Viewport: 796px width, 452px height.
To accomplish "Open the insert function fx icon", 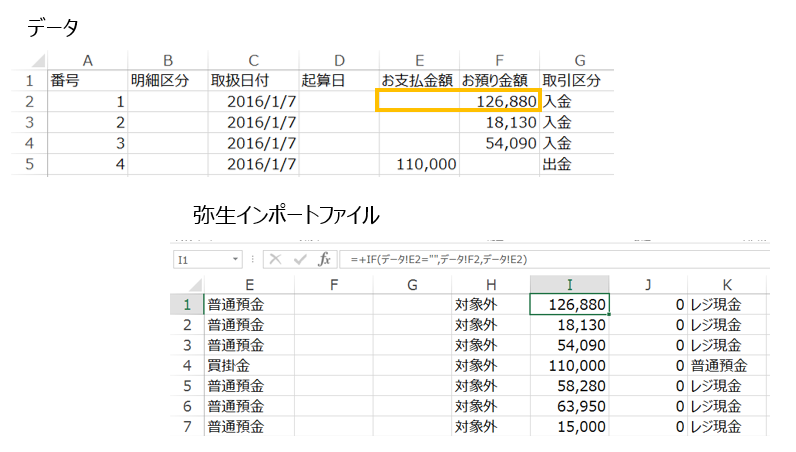I will pyautogui.click(x=324, y=260).
